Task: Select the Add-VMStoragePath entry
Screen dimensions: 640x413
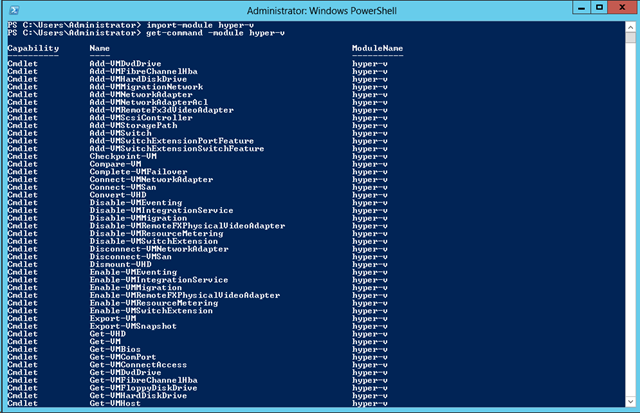Action: coord(133,126)
